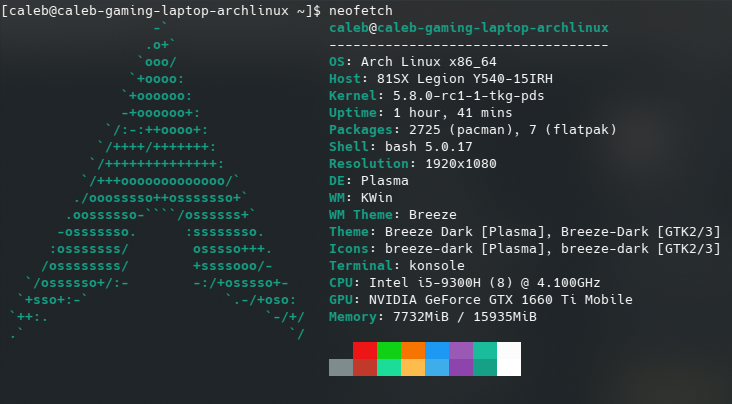732x404 pixels.
Task: Click the gray color block
Action: [341, 368]
